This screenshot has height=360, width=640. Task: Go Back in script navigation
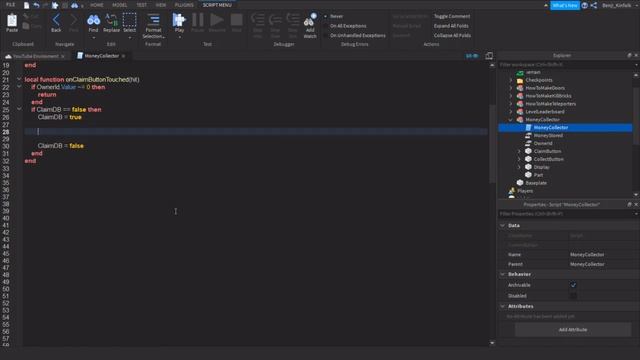pyautogui.click(x=56, y=20)
